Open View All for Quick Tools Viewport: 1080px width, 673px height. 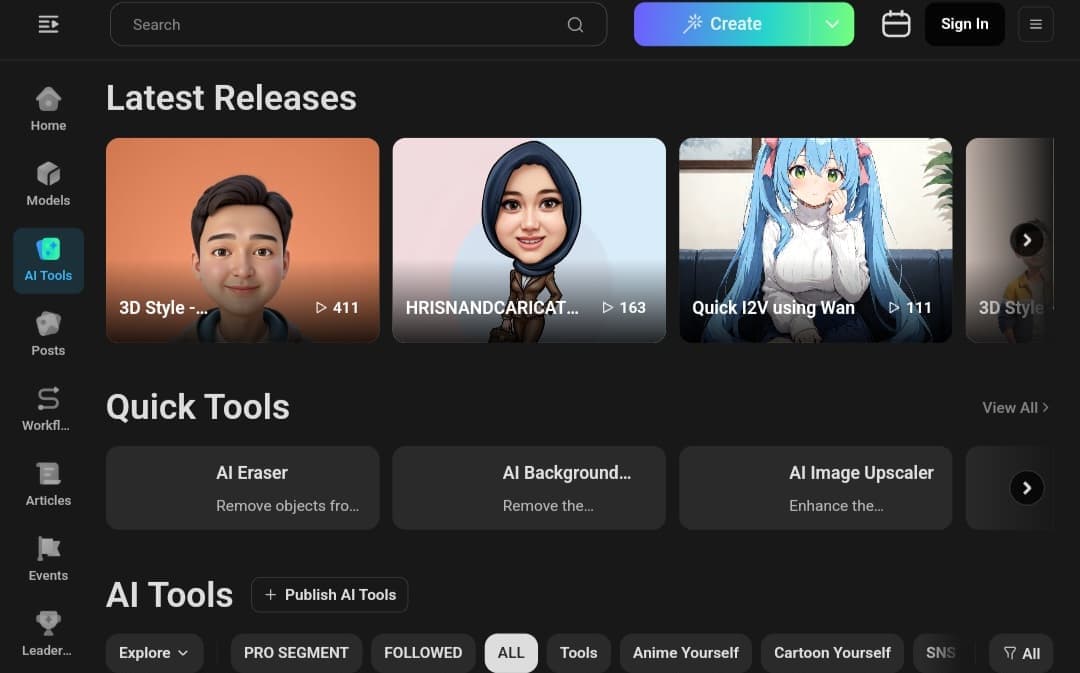(1014, 407)
